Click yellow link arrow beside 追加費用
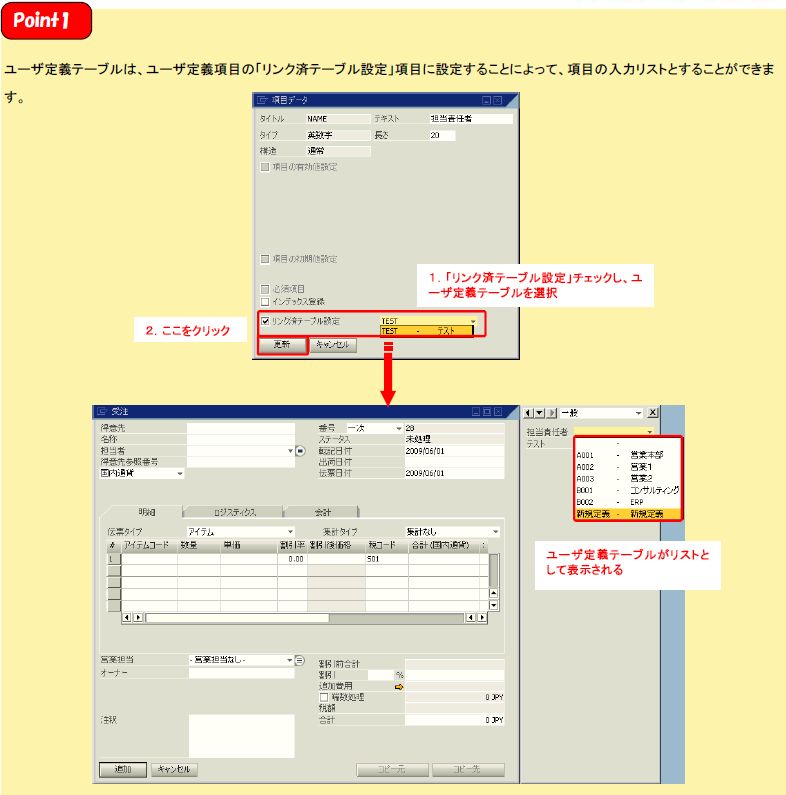The width and height of the screenshot is (786, 795). pos(399,686)
